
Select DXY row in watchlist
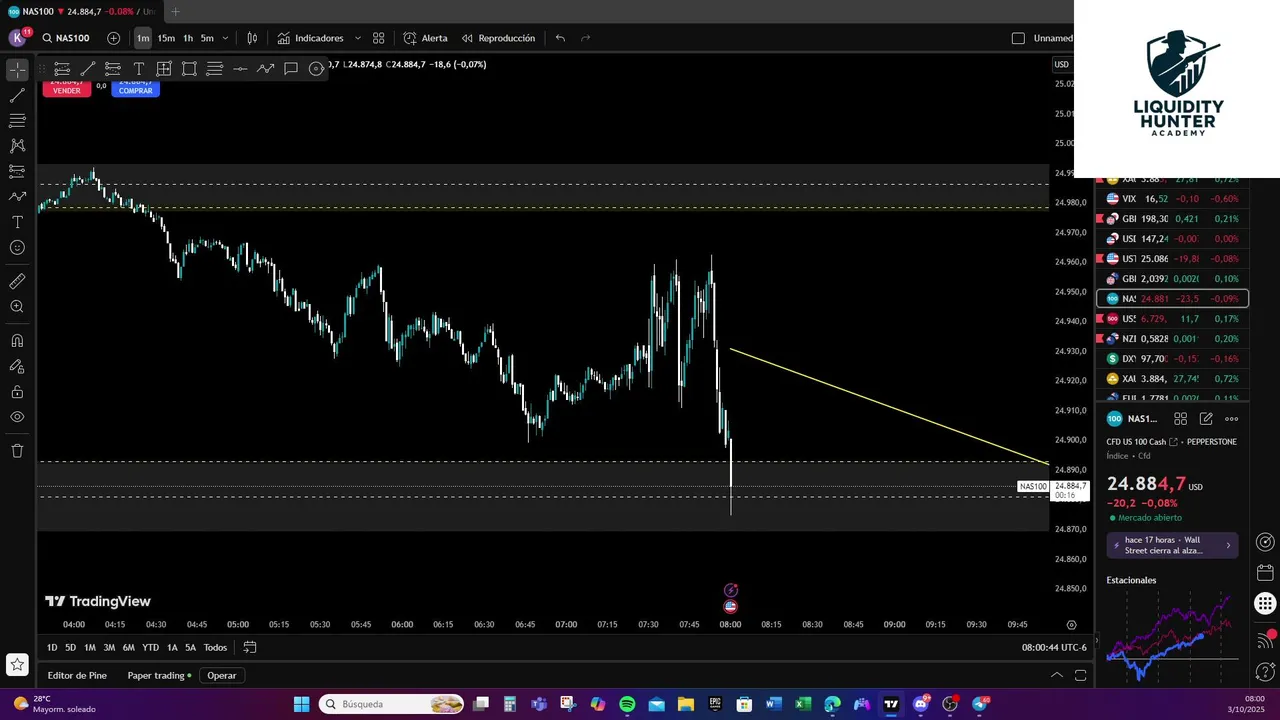[x=1172, y=359]
